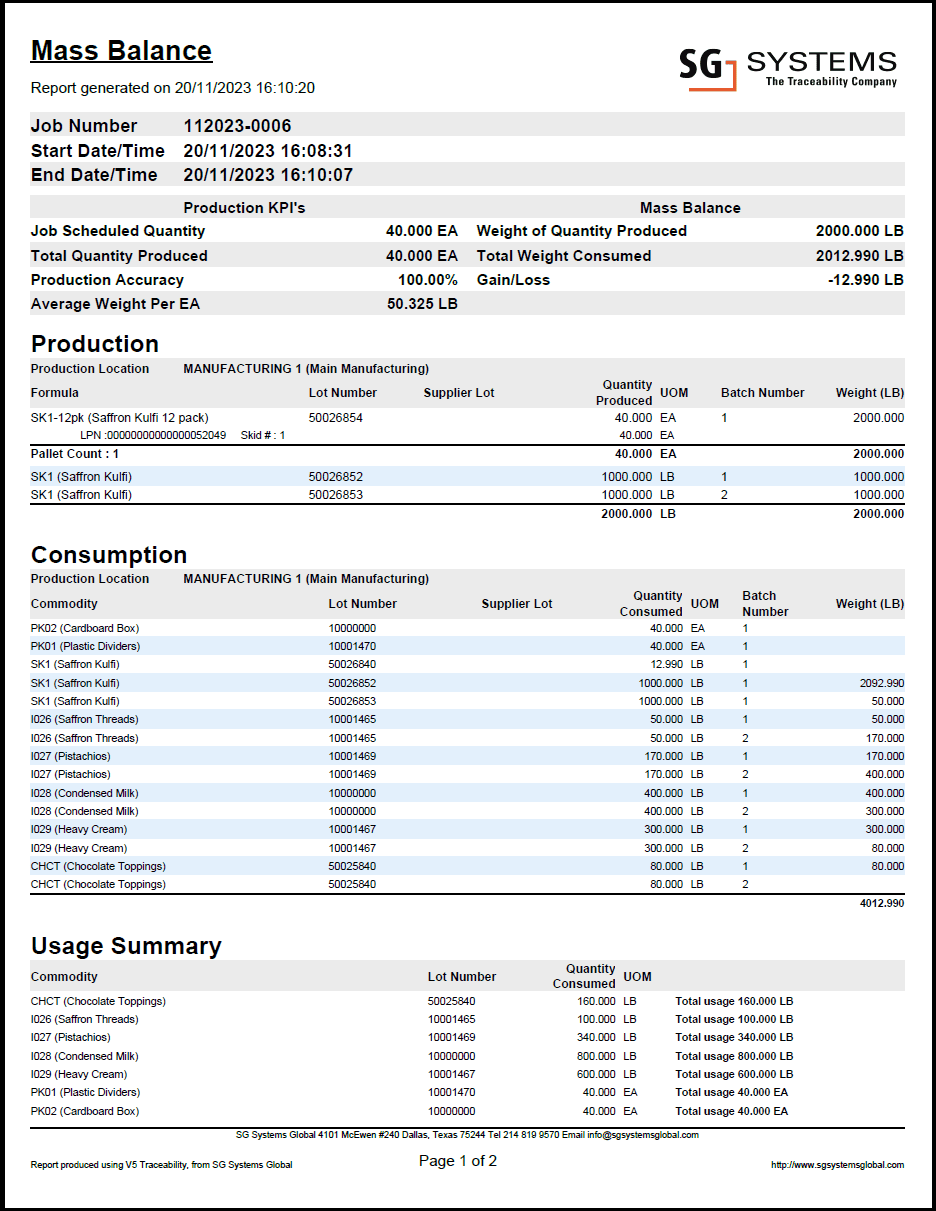Click the Production section heading
The width and height of the screenshot is (936, 1211).
point(95,344)
